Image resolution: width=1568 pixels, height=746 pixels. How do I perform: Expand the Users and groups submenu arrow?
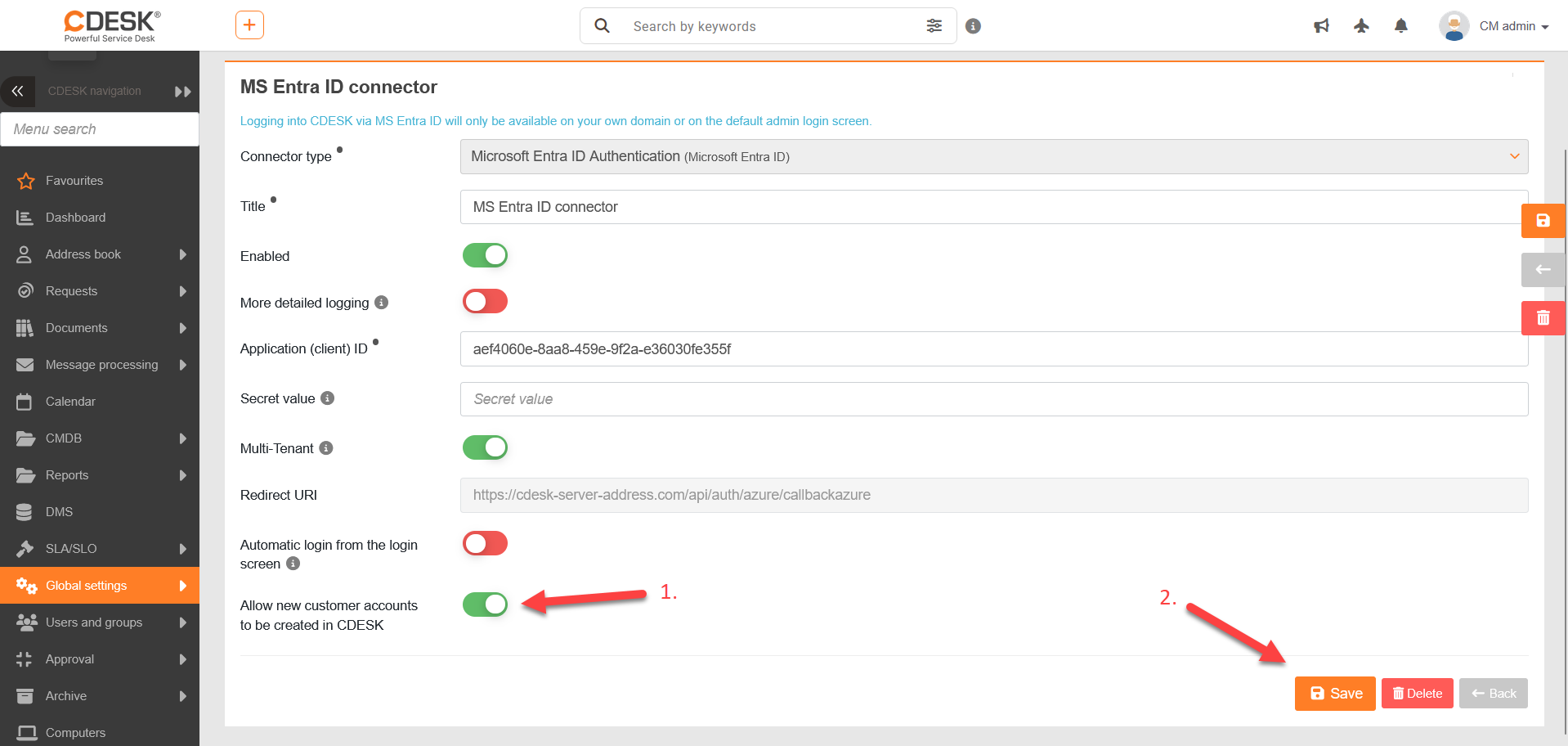click(x=183, y=622)
